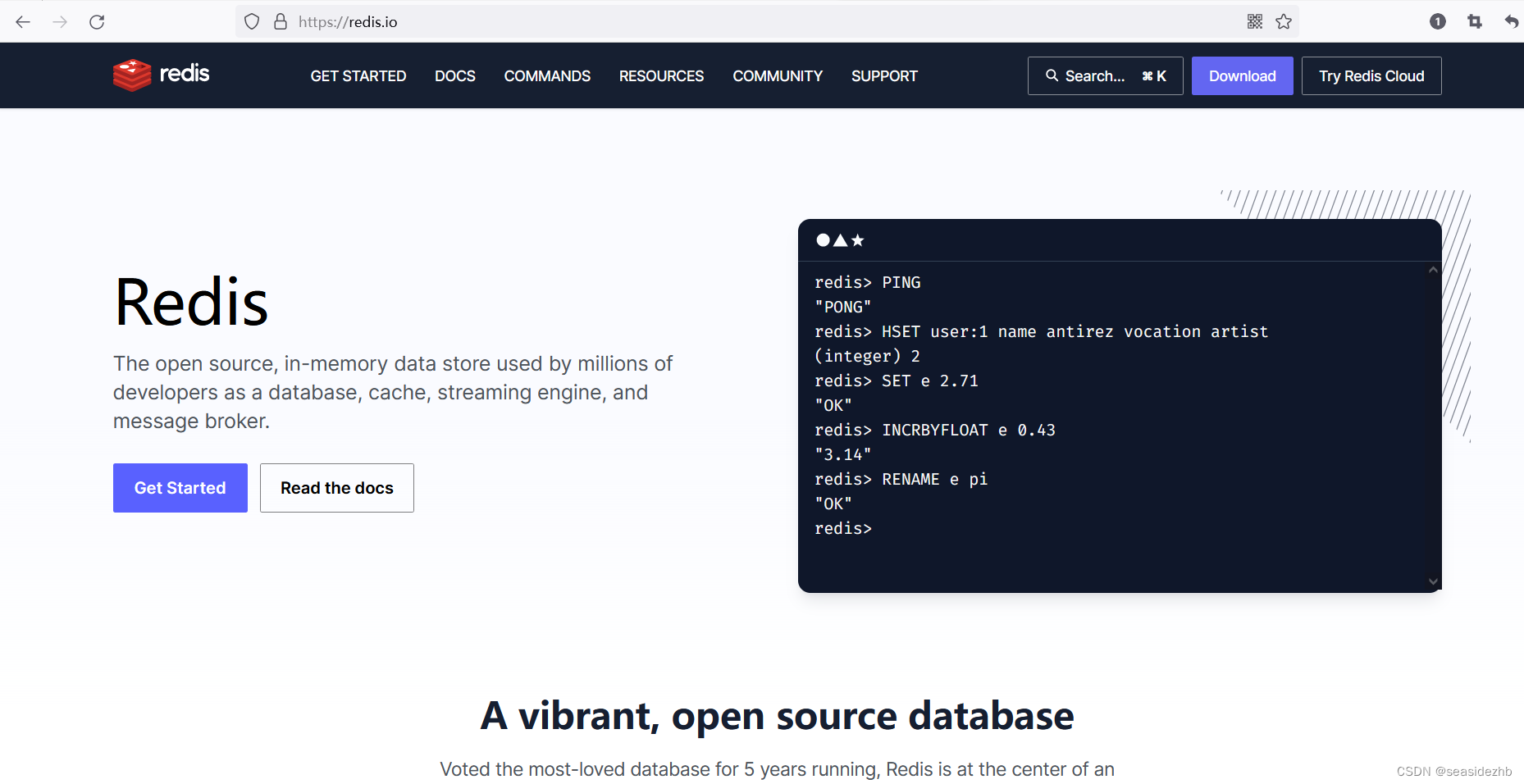
Task: Click the star shape in terminal header
Action: [857, 240]
